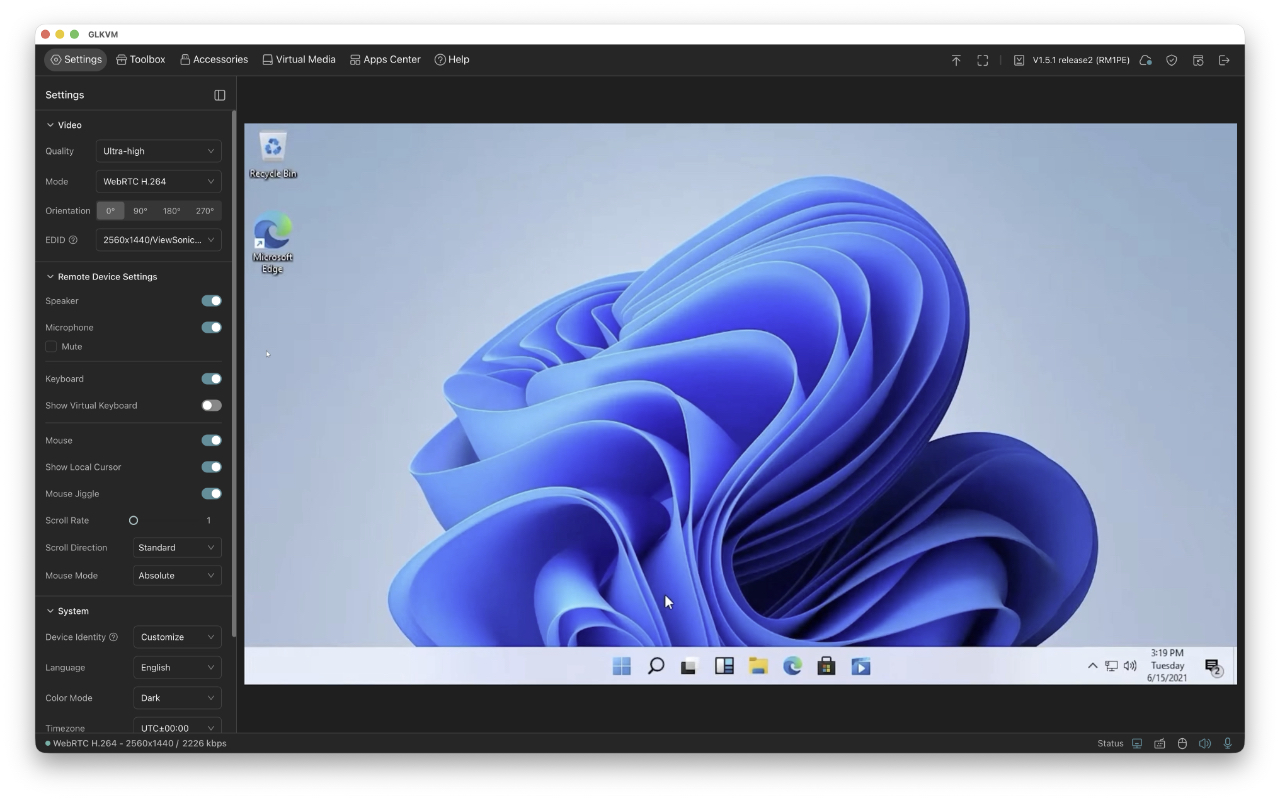1280x800 pixels.
Task: Enter fullscreen mode via top bar icon
Action: pos(982,60)
